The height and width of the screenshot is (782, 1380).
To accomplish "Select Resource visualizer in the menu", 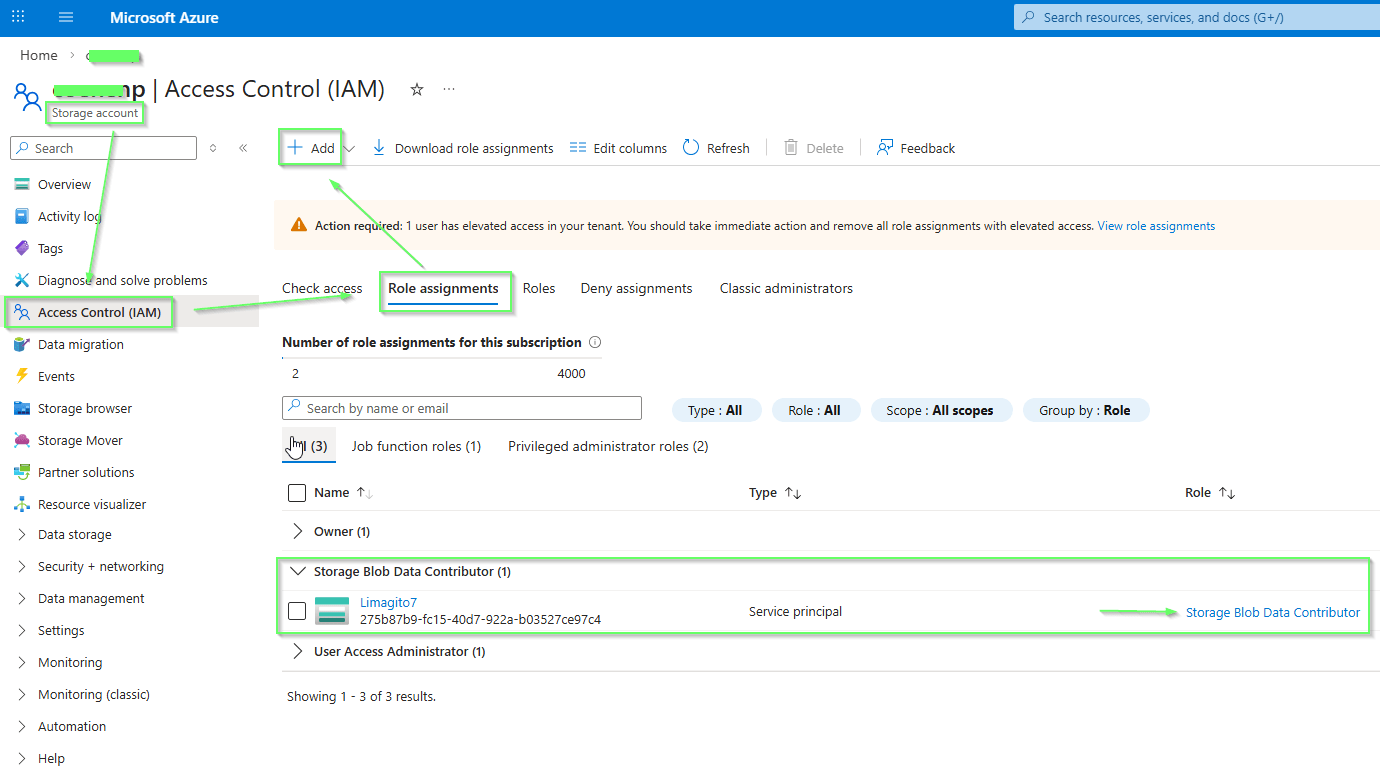I will point(92,504).
